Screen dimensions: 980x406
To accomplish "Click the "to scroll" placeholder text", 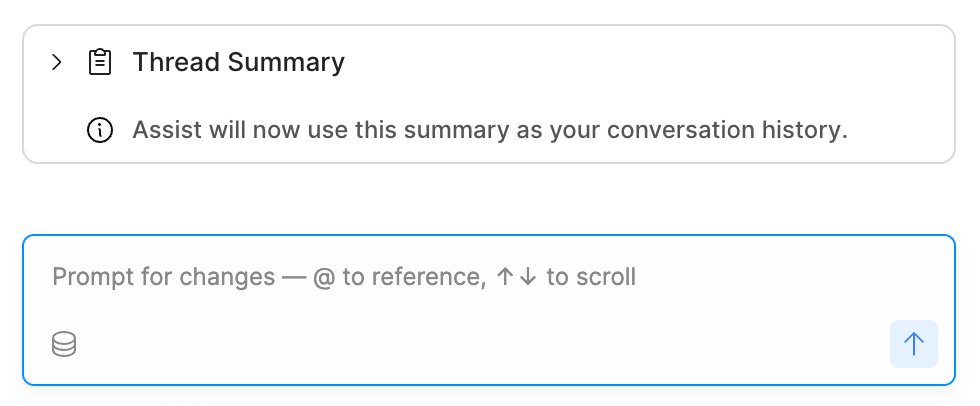I will (x=591, y=277).
